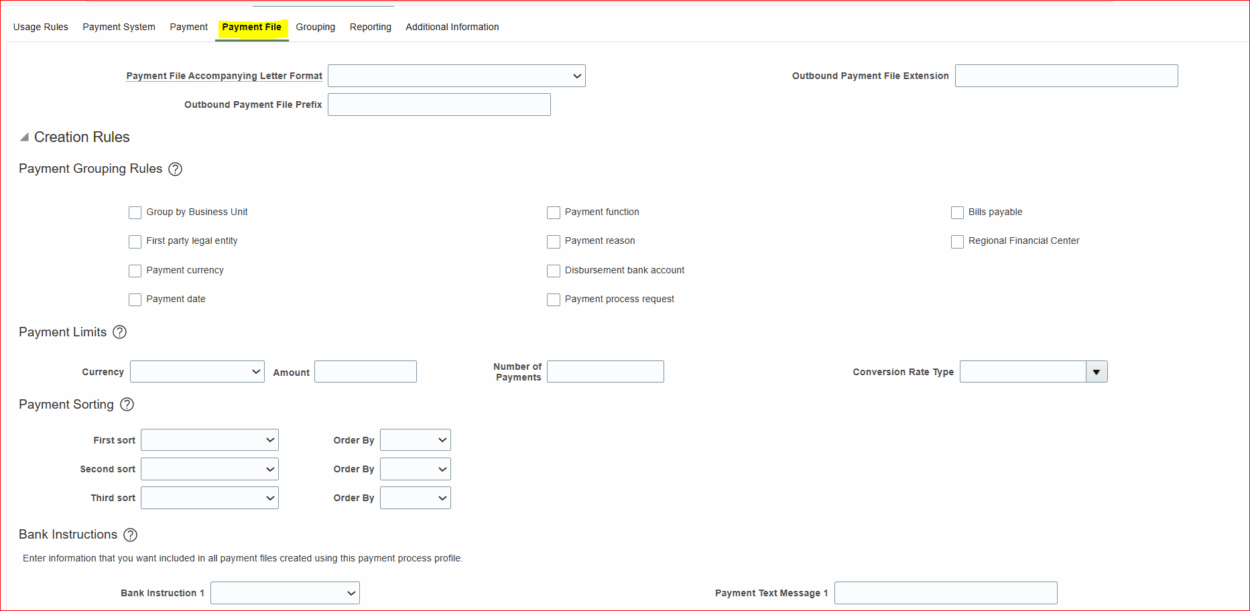The height and width of the screenshot is (611, 1250).
Task: Check First party legal entity grouping
Action: pos(135,241)
